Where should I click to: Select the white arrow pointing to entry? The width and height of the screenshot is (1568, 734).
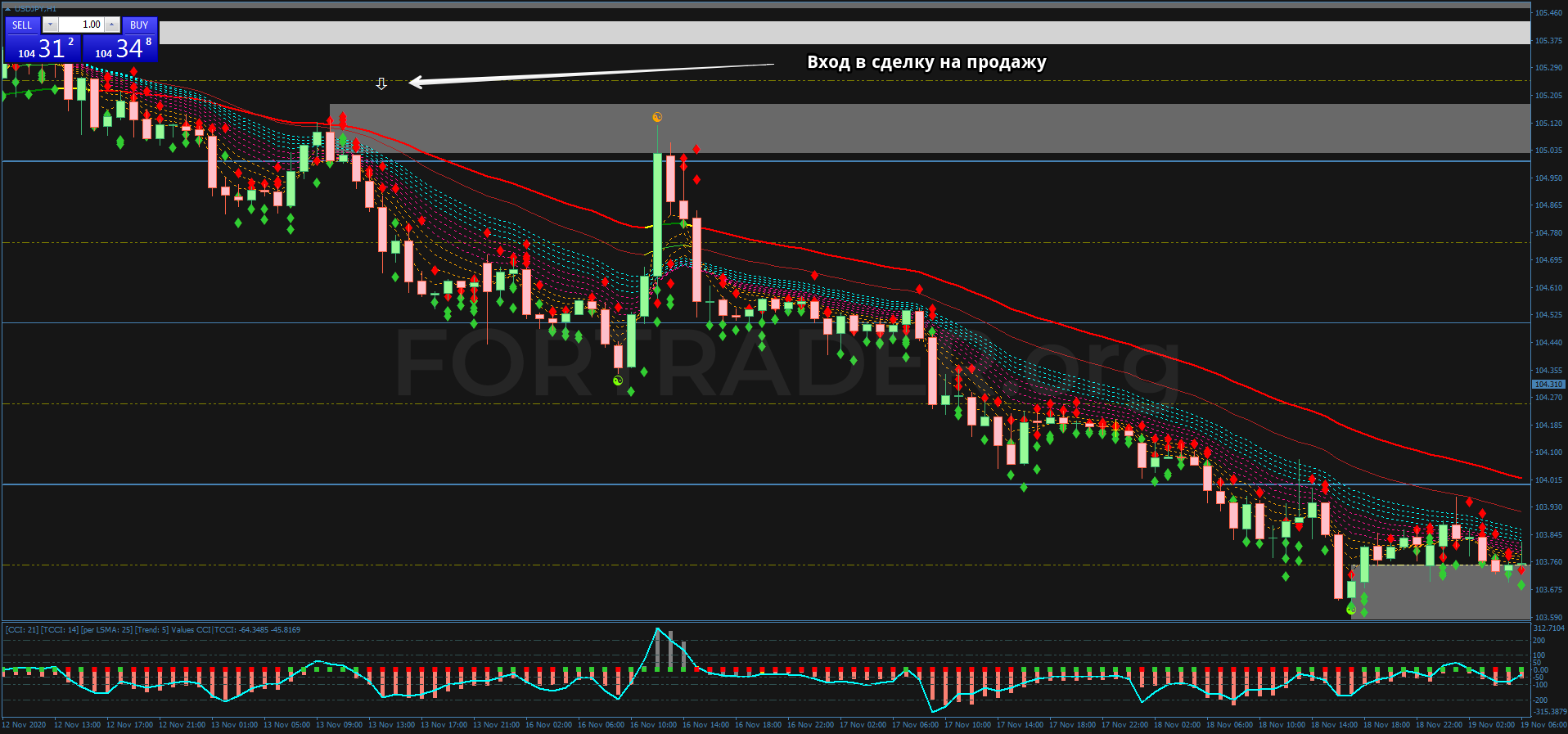(x=591, y=73)
